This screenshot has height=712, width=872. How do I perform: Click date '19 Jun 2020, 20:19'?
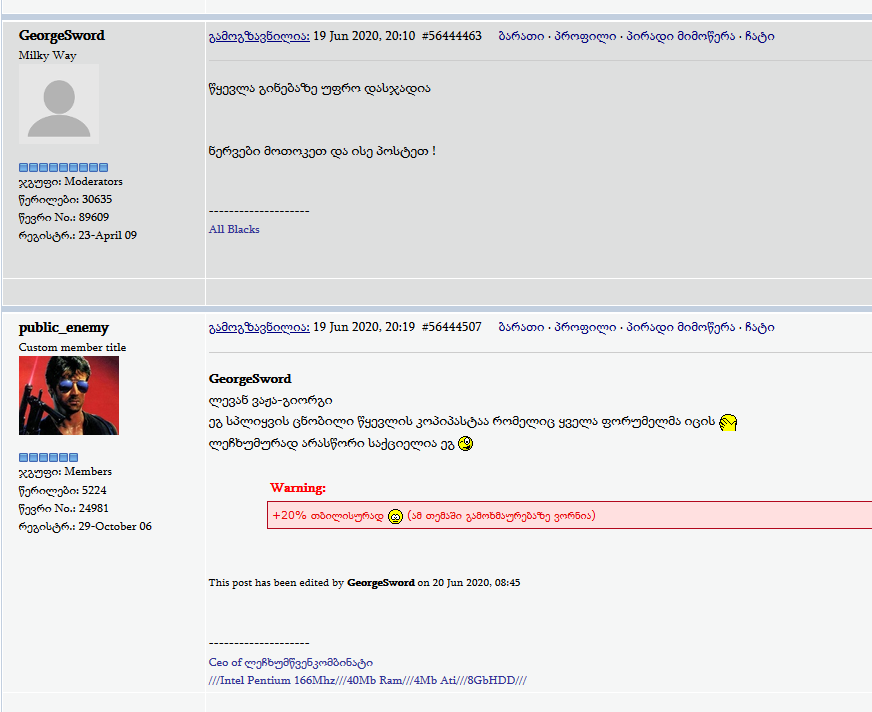(364, 327)
